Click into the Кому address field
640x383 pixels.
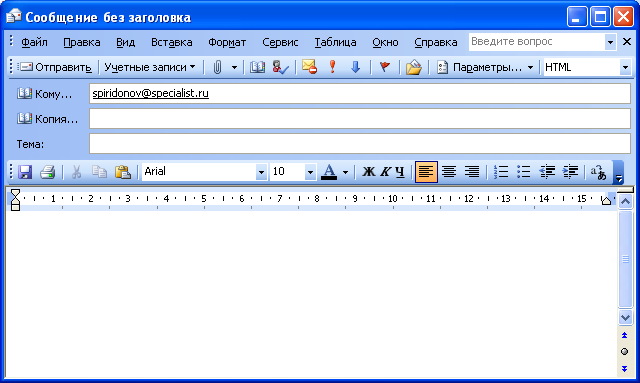360,94
